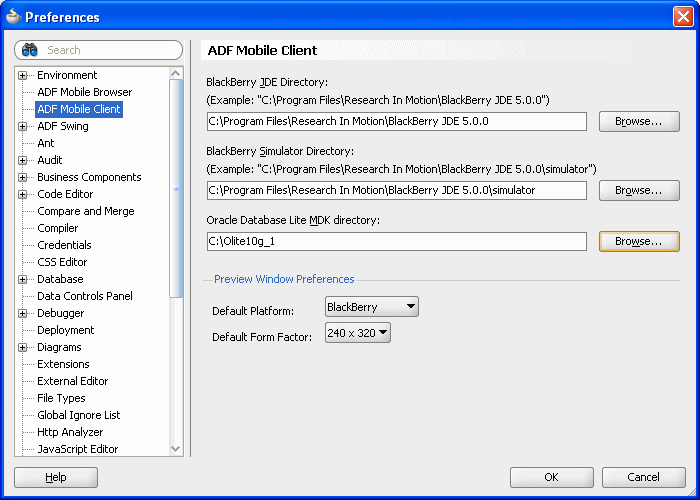Screen dimensions: 700x500
Task: Expand the Audit node
Action: pyautogui.click(x=22, y=160)
